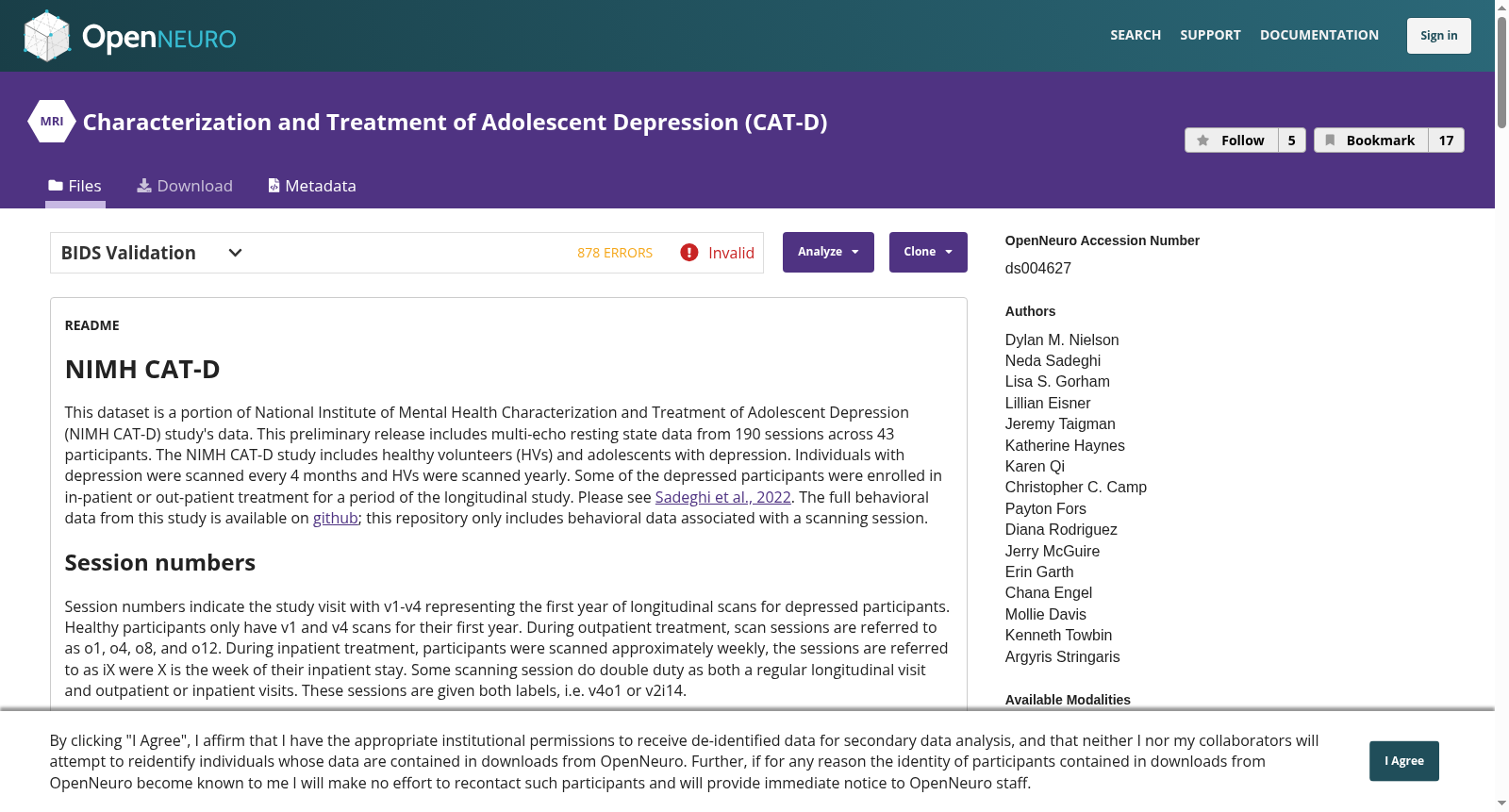This screenshot has height=812, width=1509.
Task: Click the red Invalid warning icon
Action: click(689, 253)
